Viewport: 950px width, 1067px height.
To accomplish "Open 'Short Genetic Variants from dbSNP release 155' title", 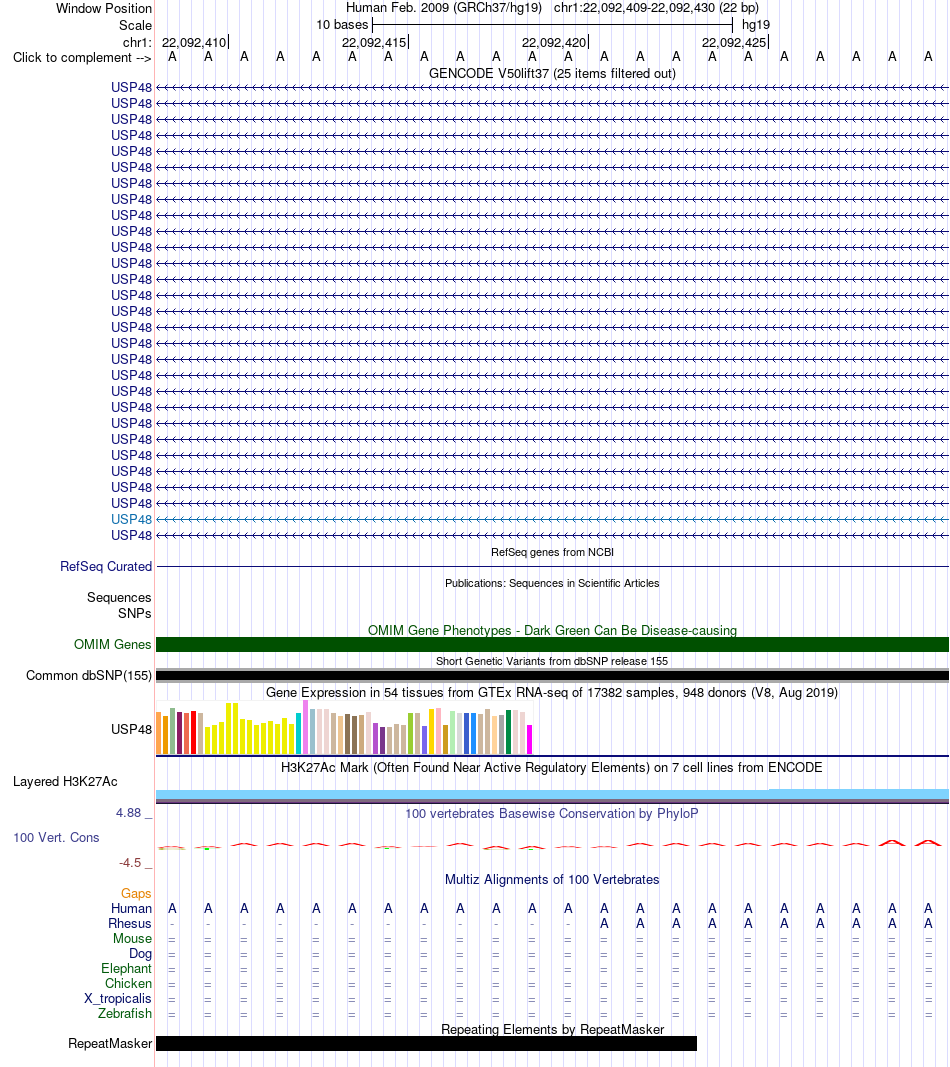I will (552, 661).
